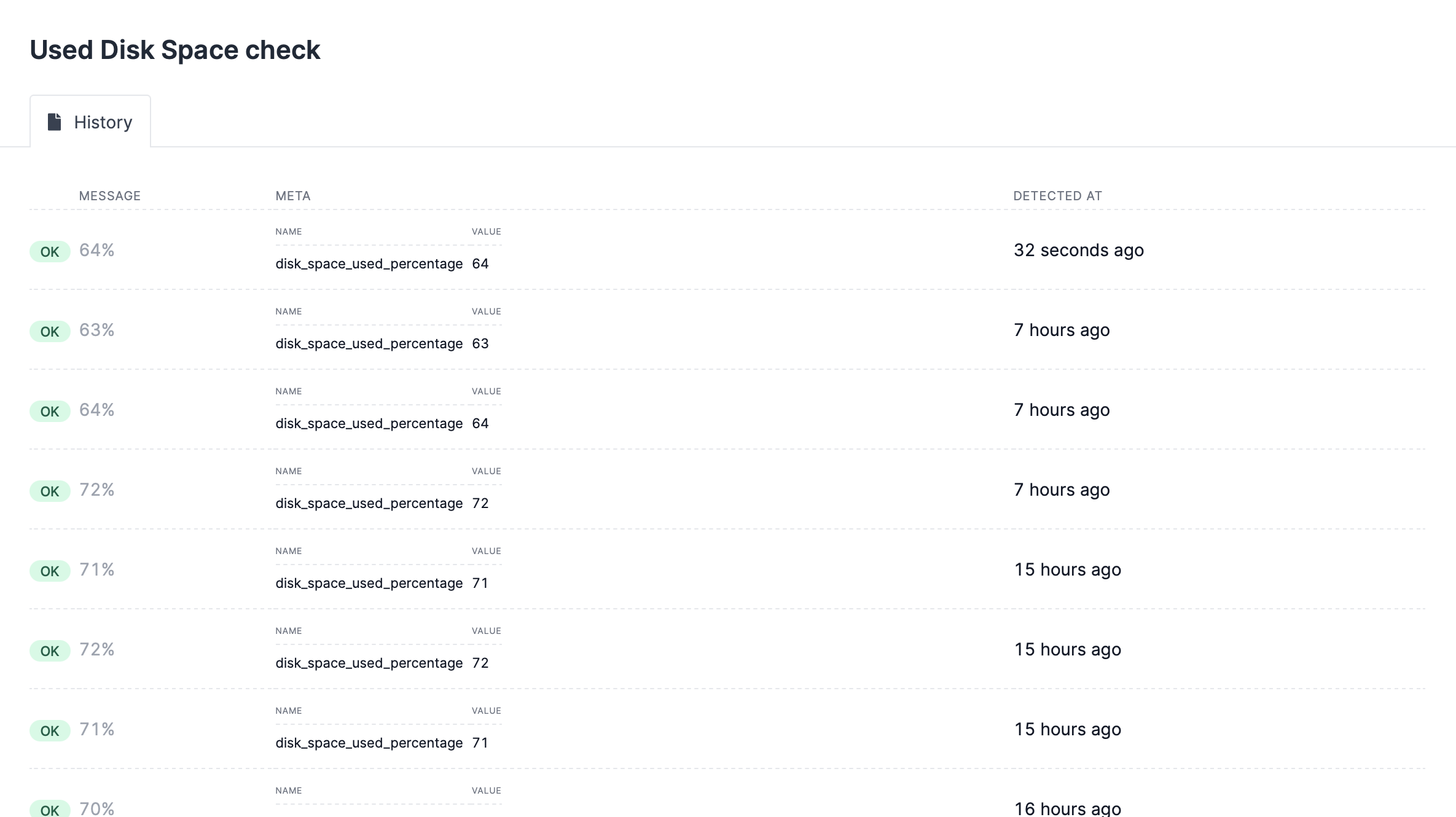Click the OK badge beside the 63% message

click(x=50, y=331)
